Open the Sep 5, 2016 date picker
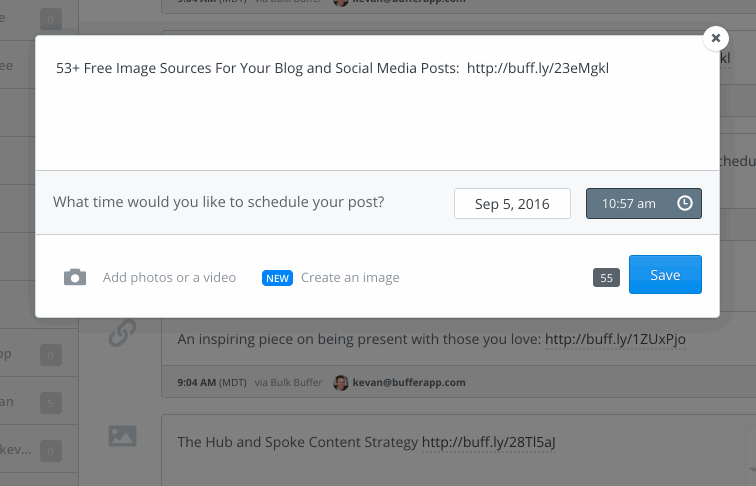The height and width of the screenshot is (486, 756). click(x=512, y=203)
